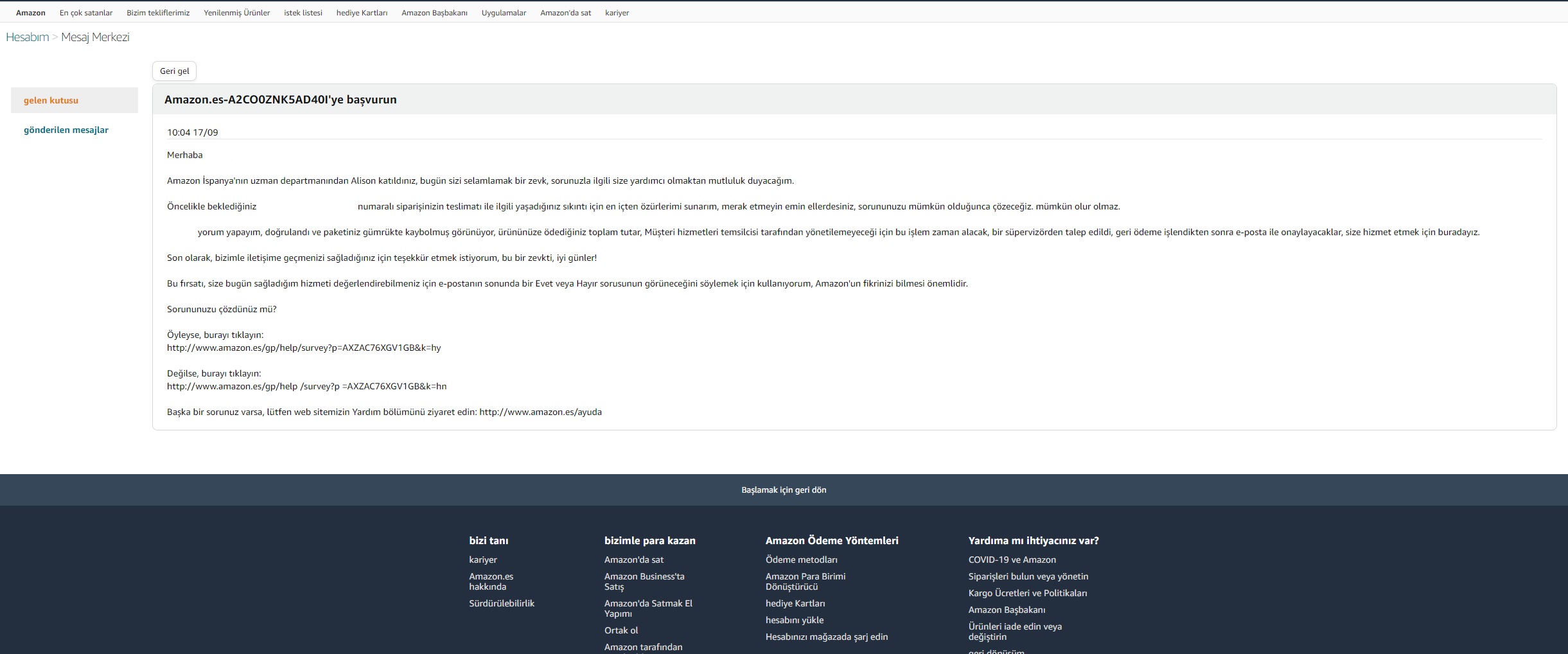Click Başlamak için geri dön bar
The image size is (1568, 654).
(784, 490)
